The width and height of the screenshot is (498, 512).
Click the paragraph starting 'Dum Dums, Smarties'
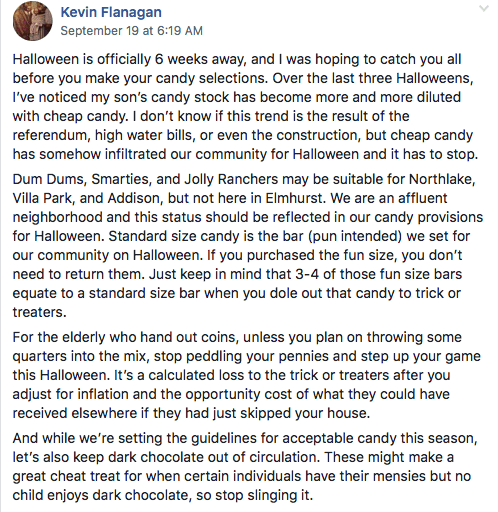[248, 246]
